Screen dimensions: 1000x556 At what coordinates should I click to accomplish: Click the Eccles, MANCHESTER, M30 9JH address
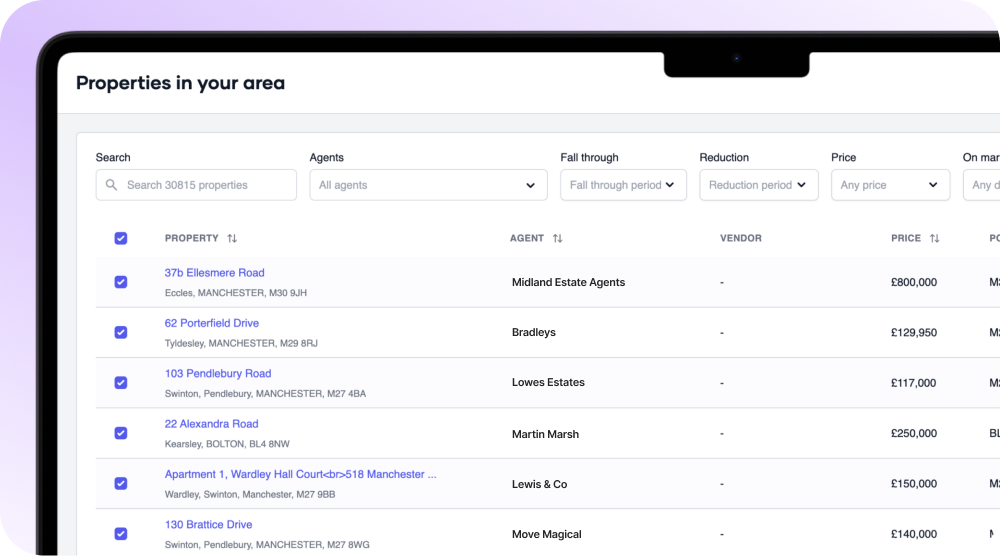(236, 293)
